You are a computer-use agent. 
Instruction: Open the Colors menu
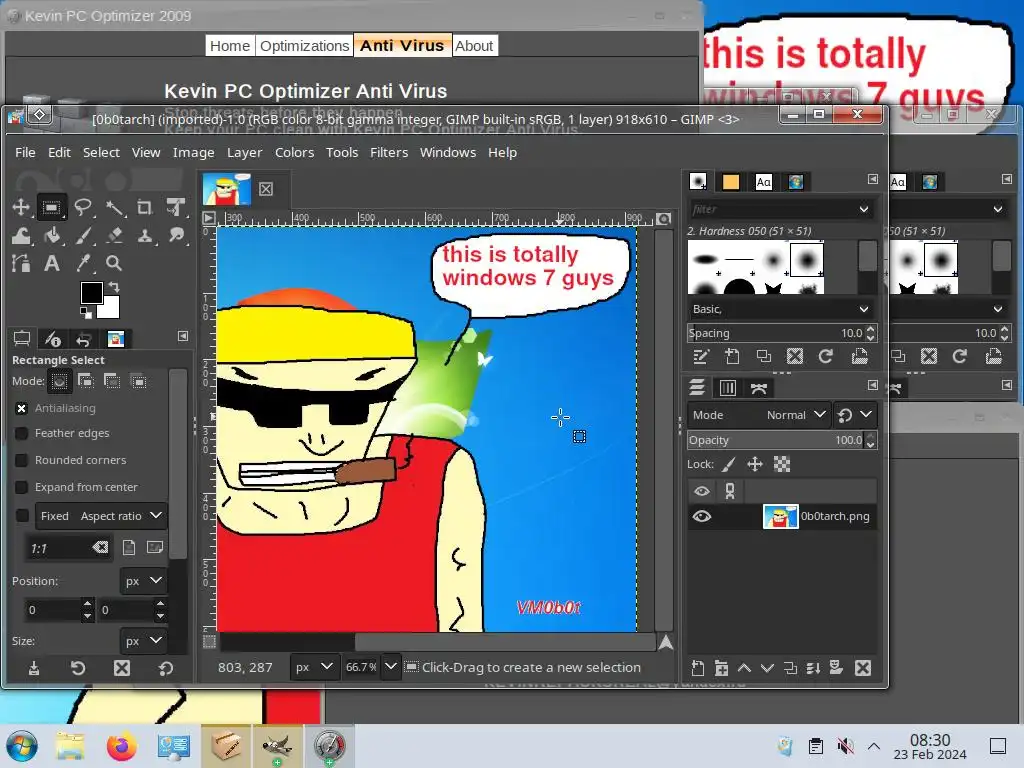click(x=294, y=152)
